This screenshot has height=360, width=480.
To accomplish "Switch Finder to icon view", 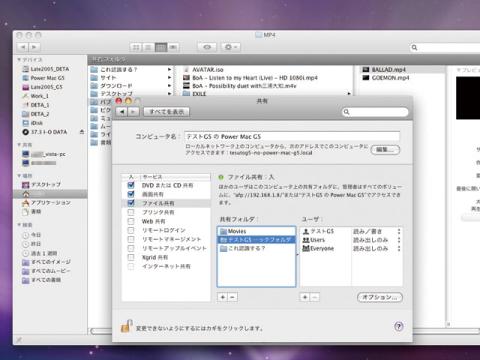I will click(136, 47).
